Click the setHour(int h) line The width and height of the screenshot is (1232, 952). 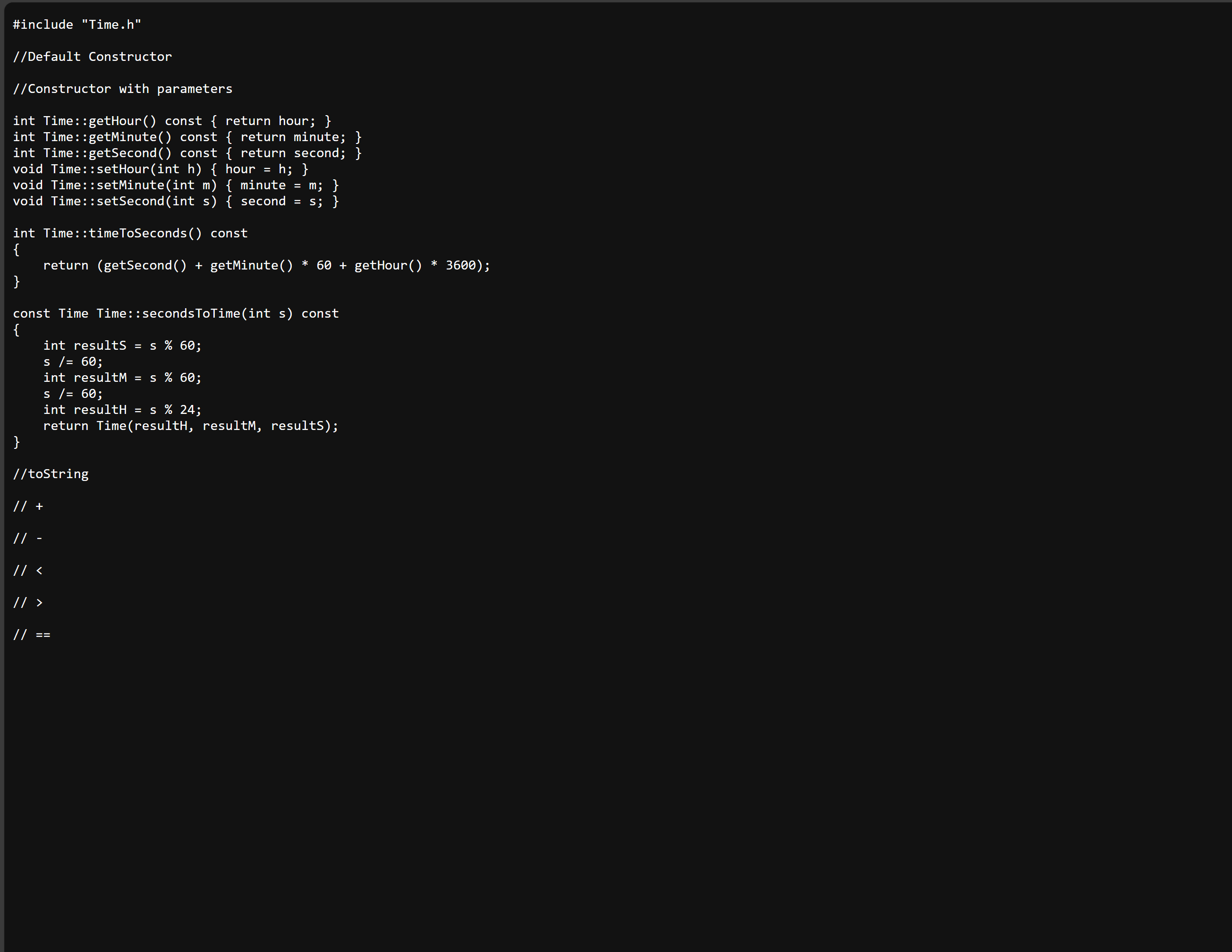(161, 169)
